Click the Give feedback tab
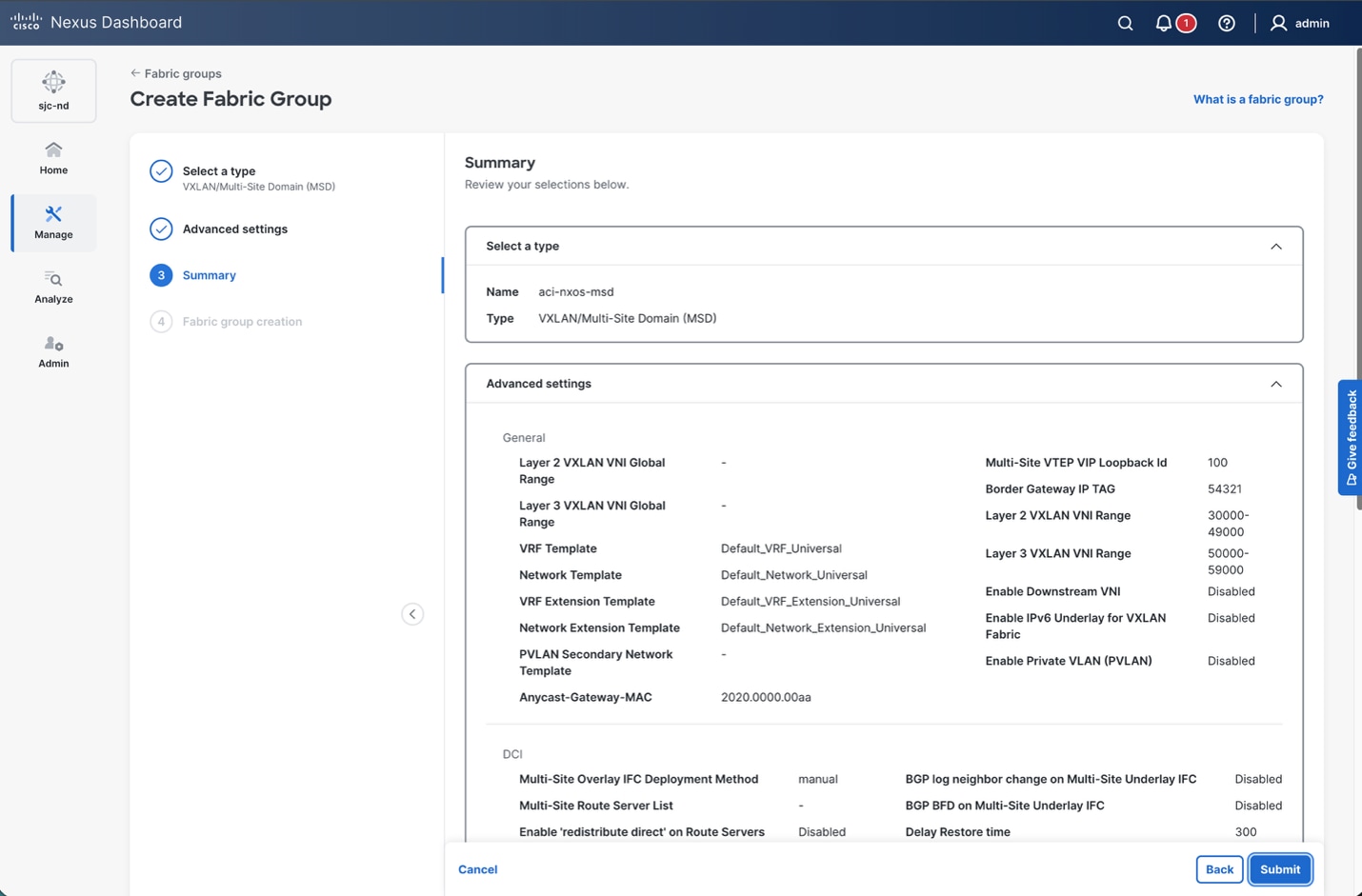Screen dimensions: 1362x896 click(x=1350, y=438)
